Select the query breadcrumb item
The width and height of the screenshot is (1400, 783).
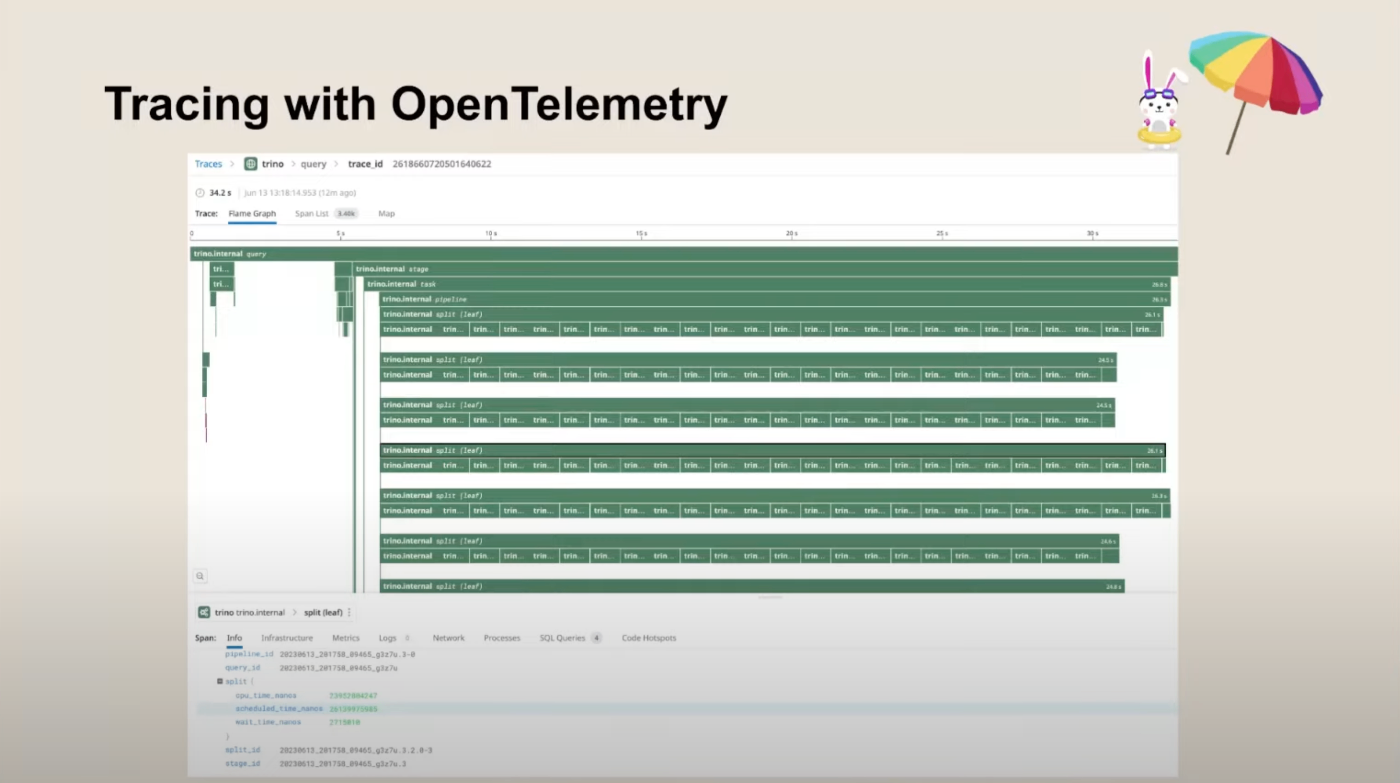(313, 164)
